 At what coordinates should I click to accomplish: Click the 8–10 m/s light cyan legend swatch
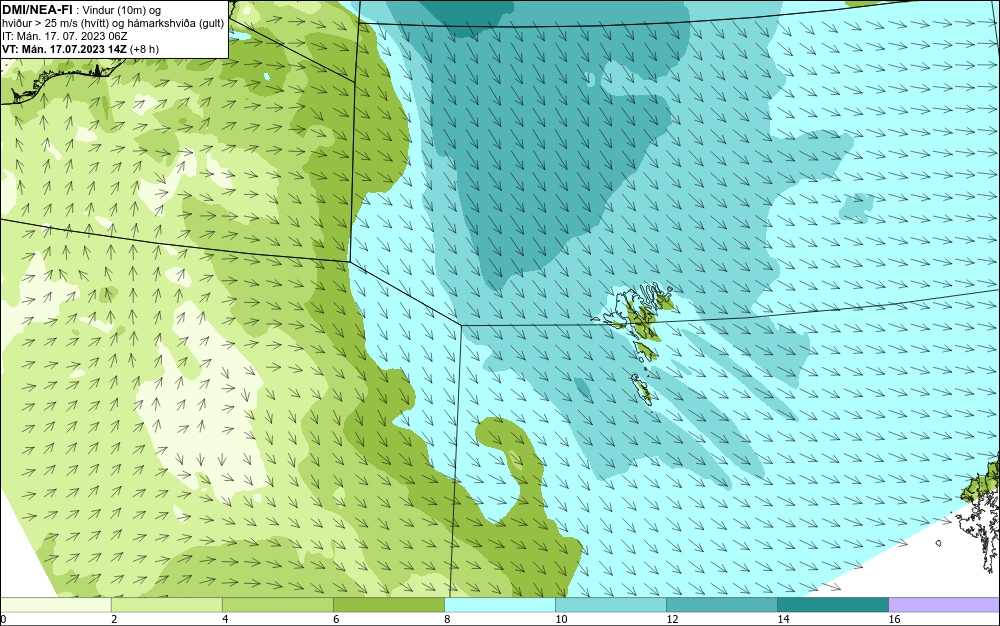pyautogui.click(x=499, y=604)
